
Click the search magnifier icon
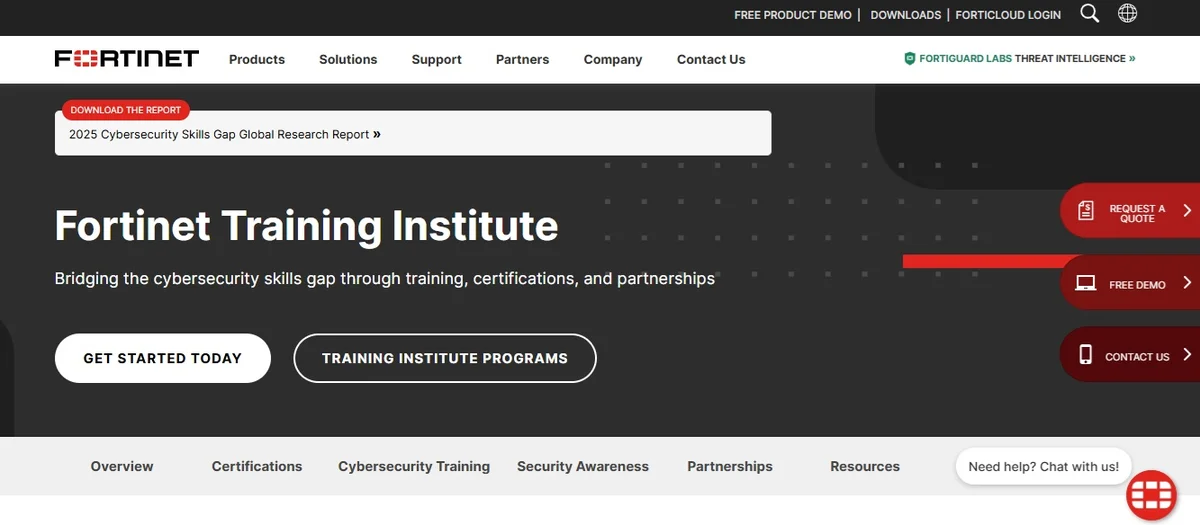(x=1090, y=13)
